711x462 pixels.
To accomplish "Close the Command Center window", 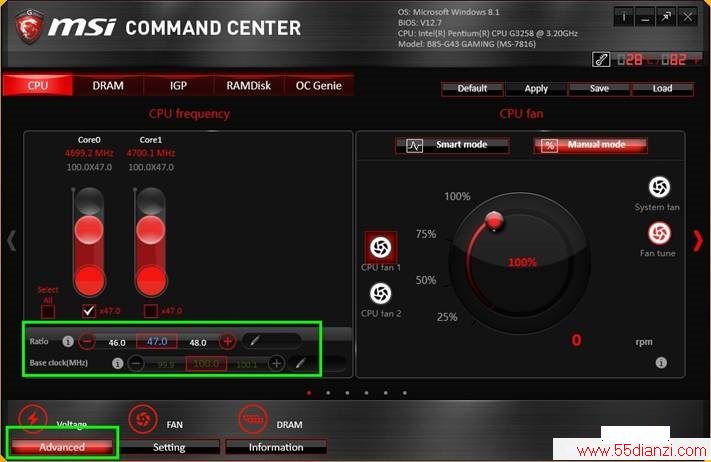I will click(x=687, y=17).
